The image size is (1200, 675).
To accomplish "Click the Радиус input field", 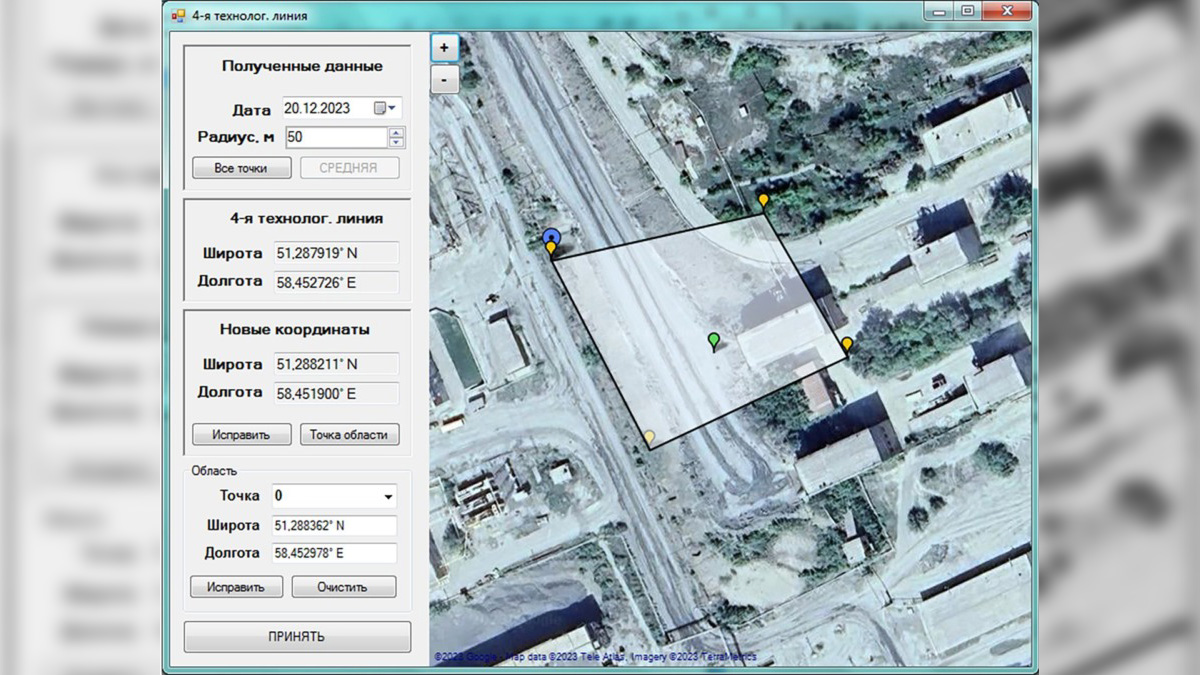I will click(336, 137).
